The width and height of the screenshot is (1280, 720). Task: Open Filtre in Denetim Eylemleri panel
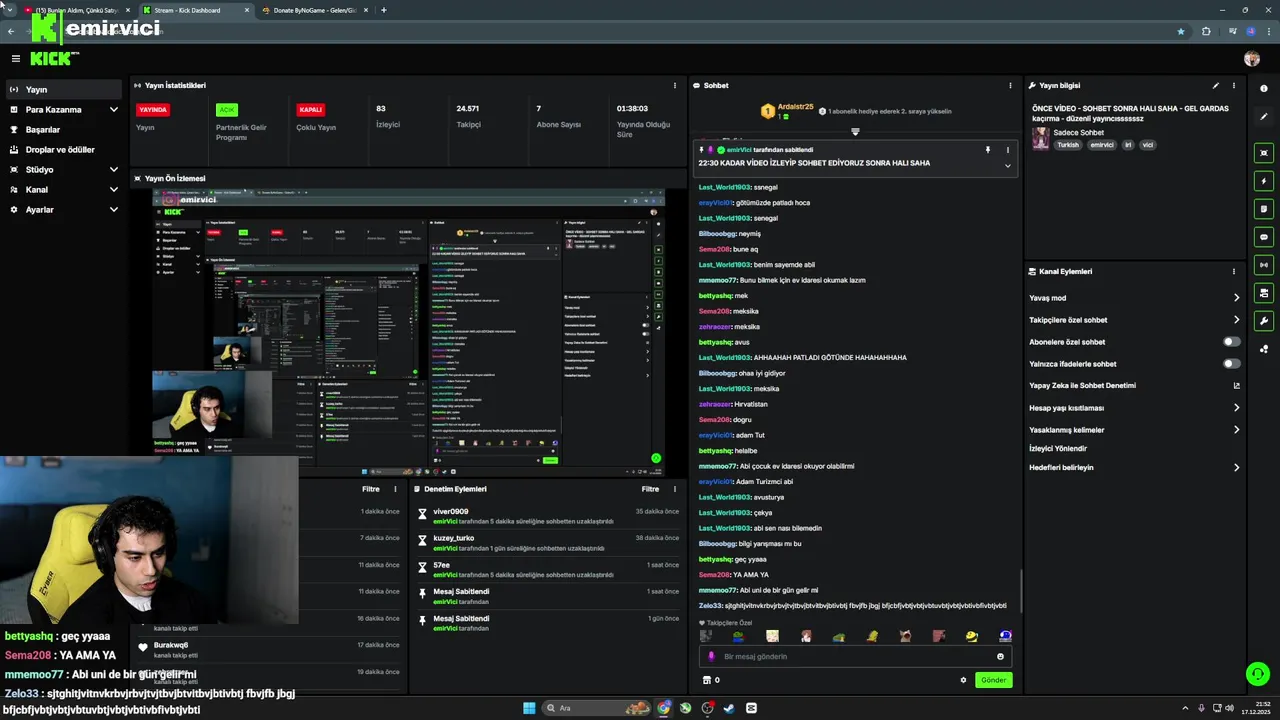650,489
